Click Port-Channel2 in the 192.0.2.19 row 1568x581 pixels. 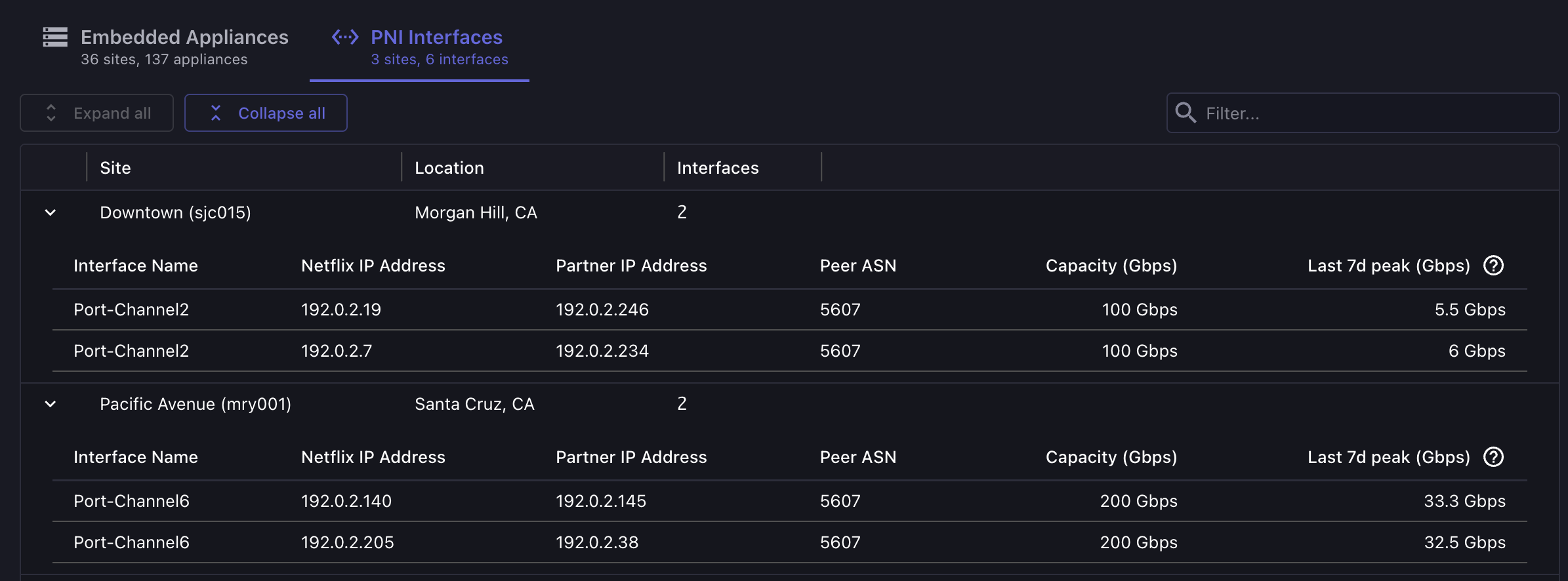[x=131, y=310]
